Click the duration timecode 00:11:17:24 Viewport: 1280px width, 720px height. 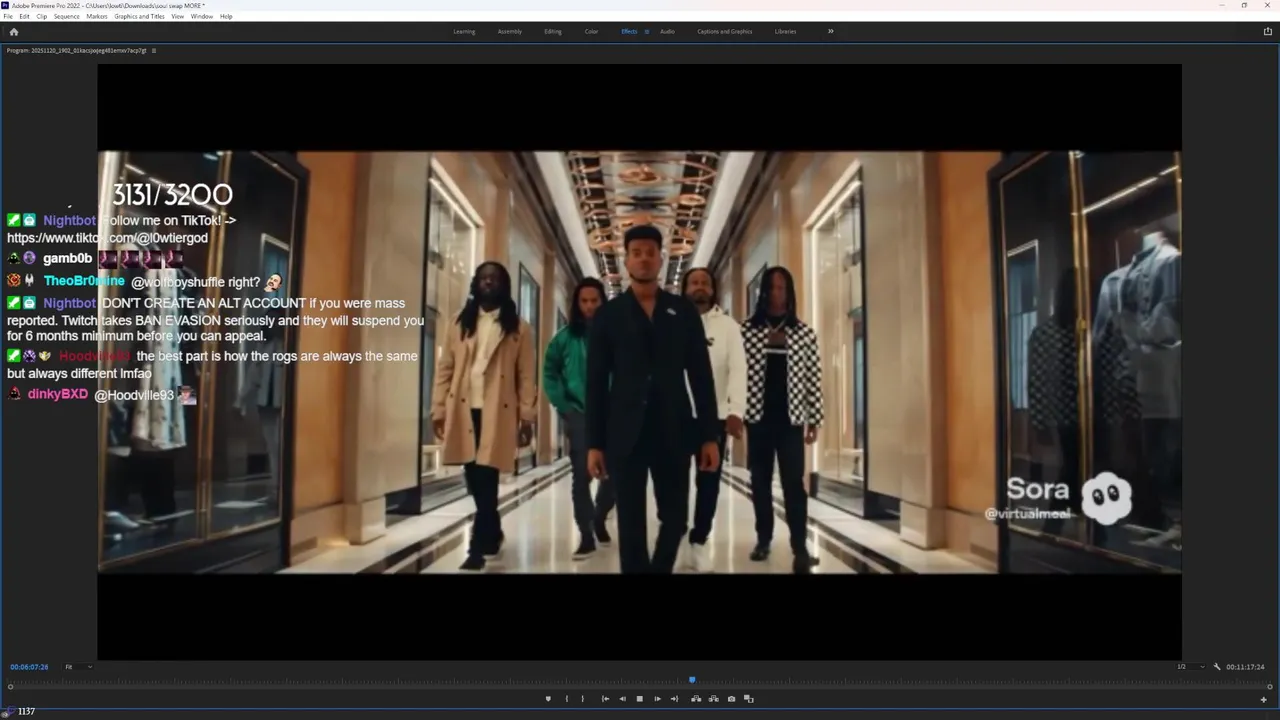1246,667
